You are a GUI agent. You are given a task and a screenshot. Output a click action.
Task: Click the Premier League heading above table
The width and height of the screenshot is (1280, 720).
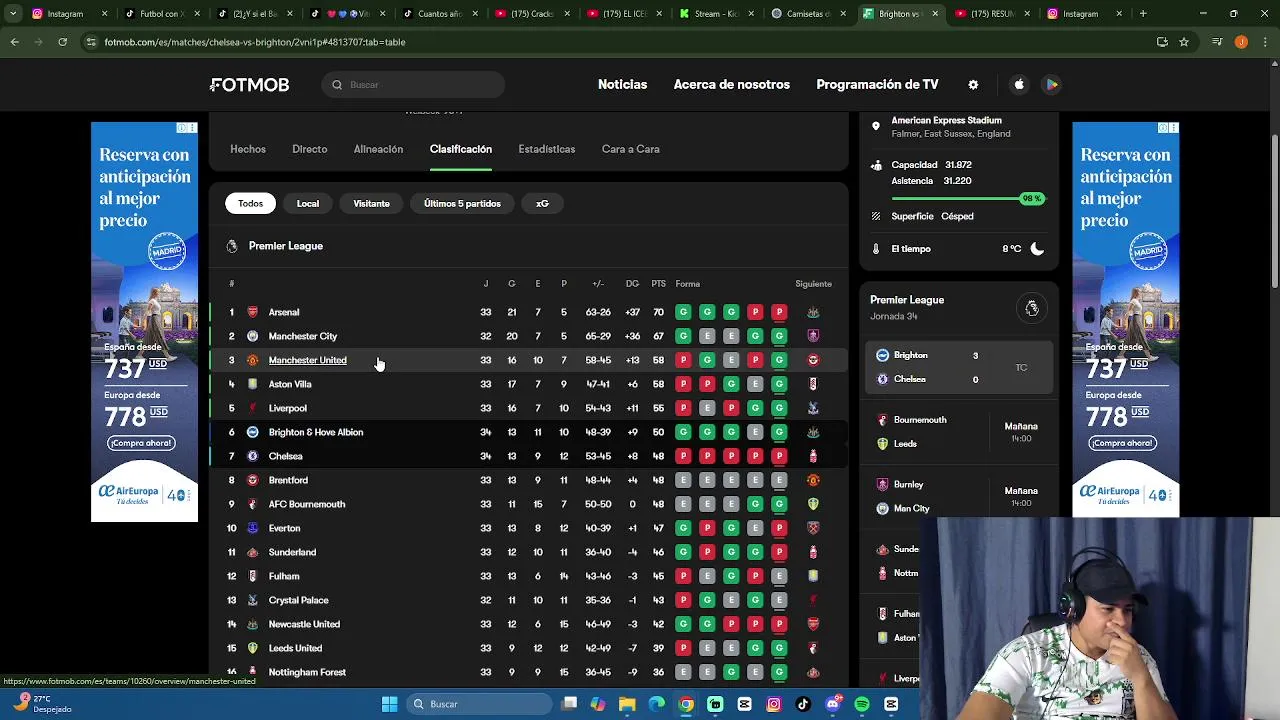coord(286,246)
